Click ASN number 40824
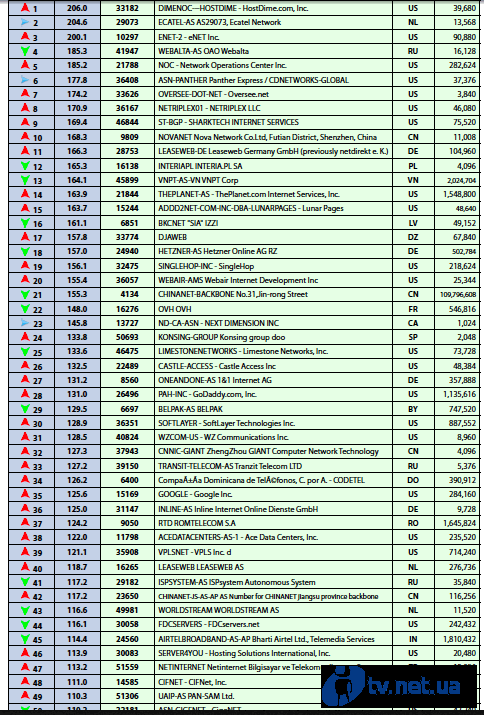This screenshot has height=715, width=484. point(127,437)
